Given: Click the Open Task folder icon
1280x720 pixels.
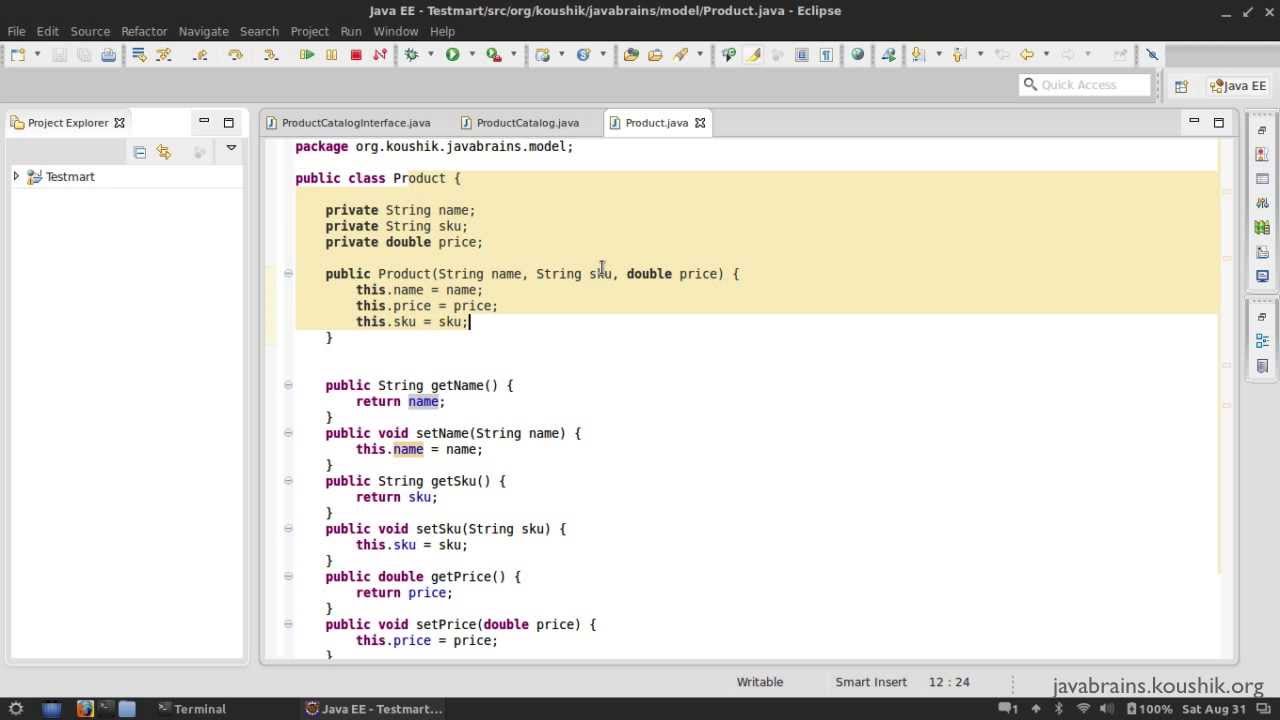Looking at the screenshot, I should pyautogui.click(x=655, y=55).
